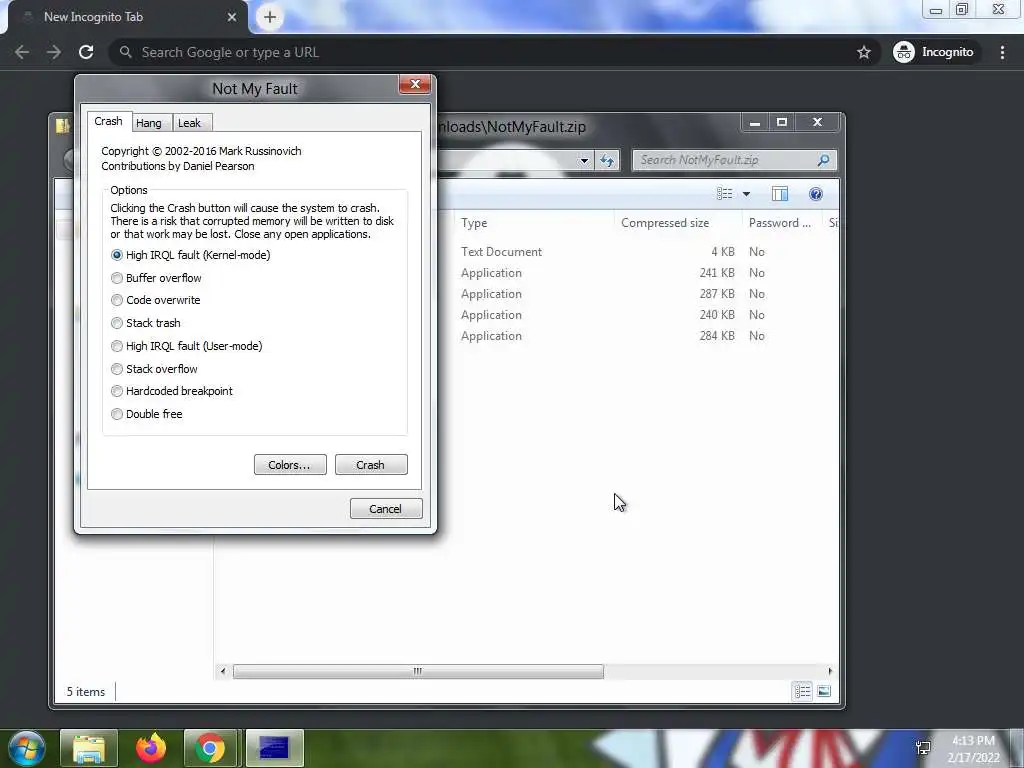Toggle the preview pane in Explorer
1024x768 pixels.
(780, 194)
